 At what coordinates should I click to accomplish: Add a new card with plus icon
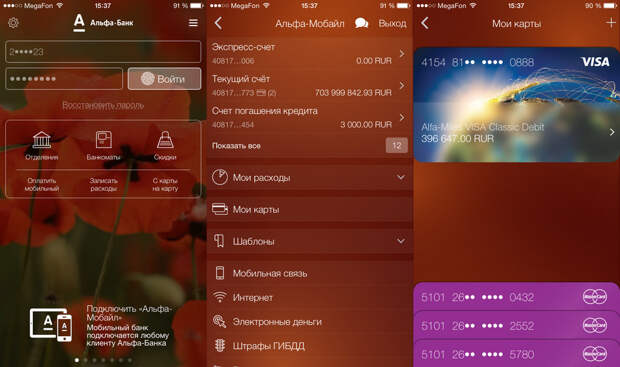pos(611,23)
